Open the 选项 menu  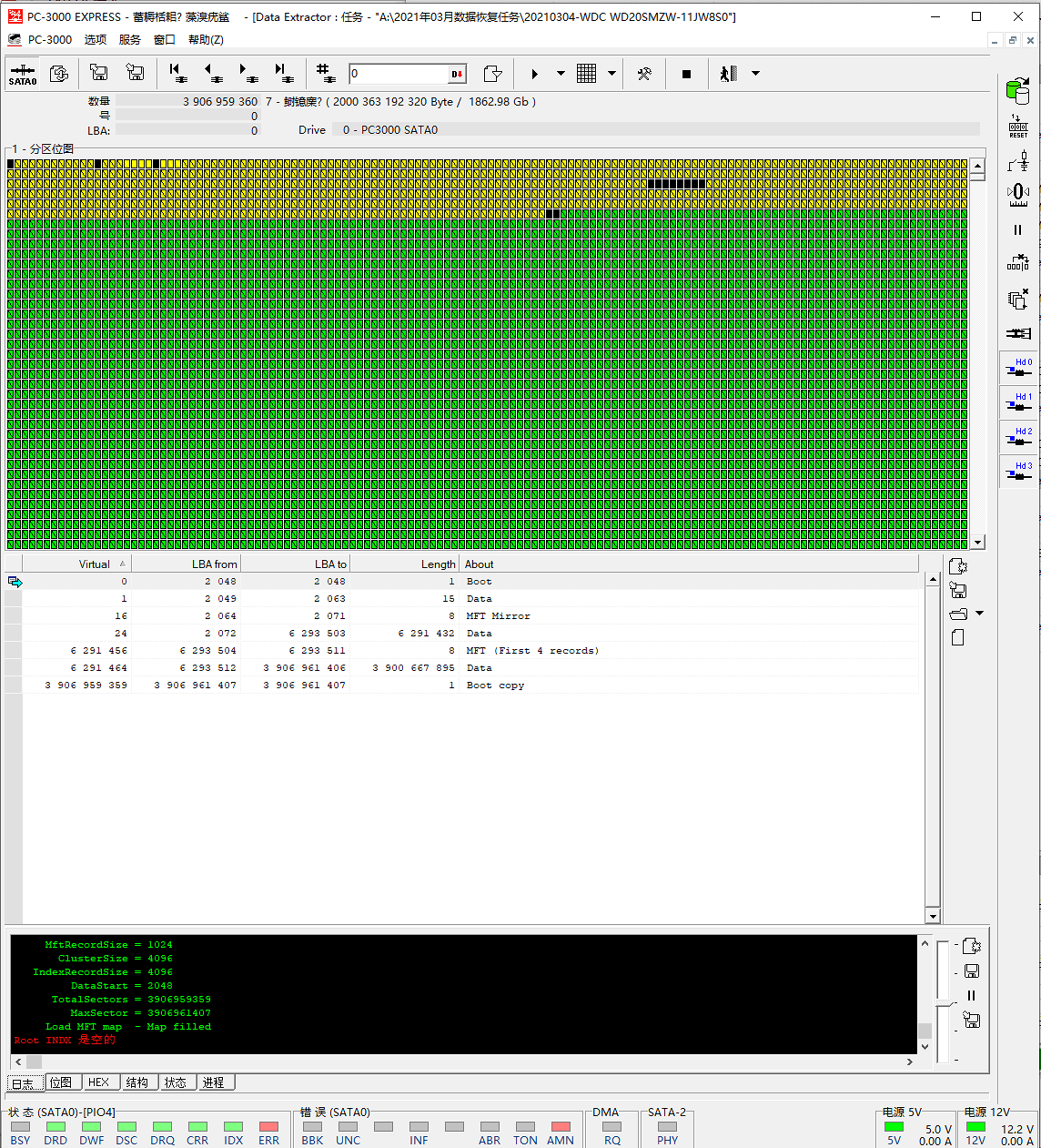[x=96, y=39]
